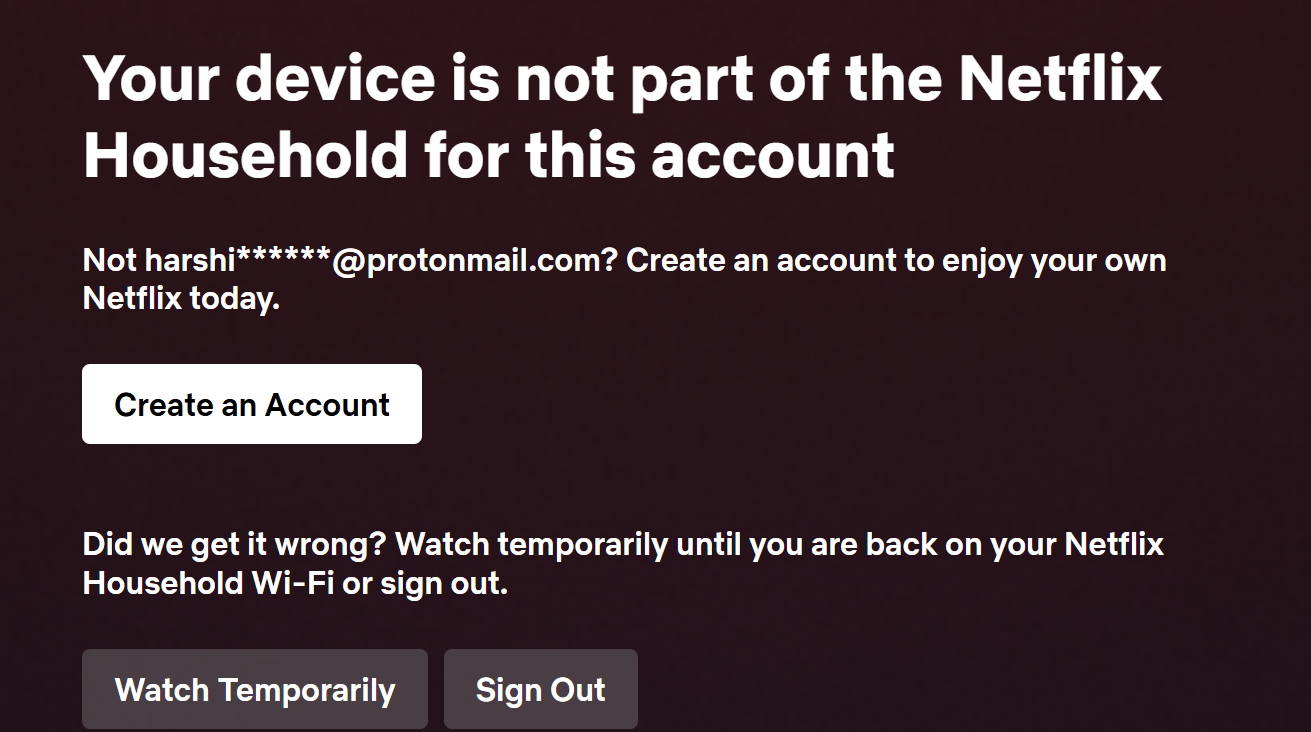Click the word 'Not' before the email address
The image size is (1311, 732).
click(x=110, y=261)
